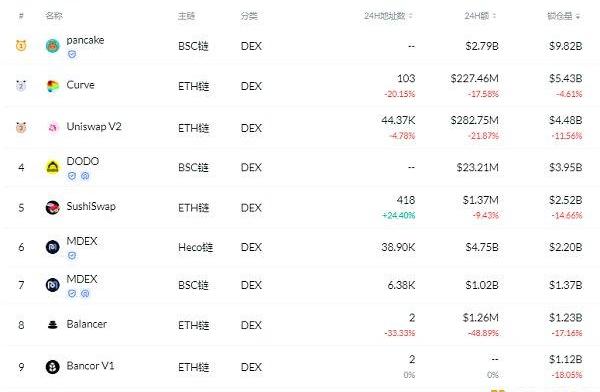Click the verified shield badge under BSC MDEX
This screenshot has width=600, height=392.
click(x=72, y=293)
